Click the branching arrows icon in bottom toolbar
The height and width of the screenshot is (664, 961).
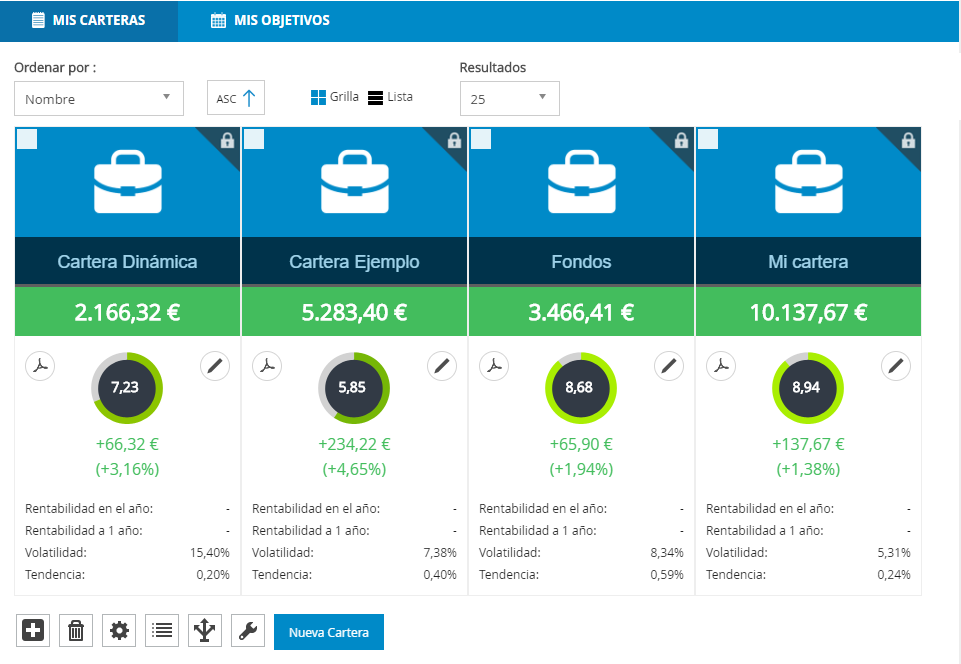tap(205, 631)
